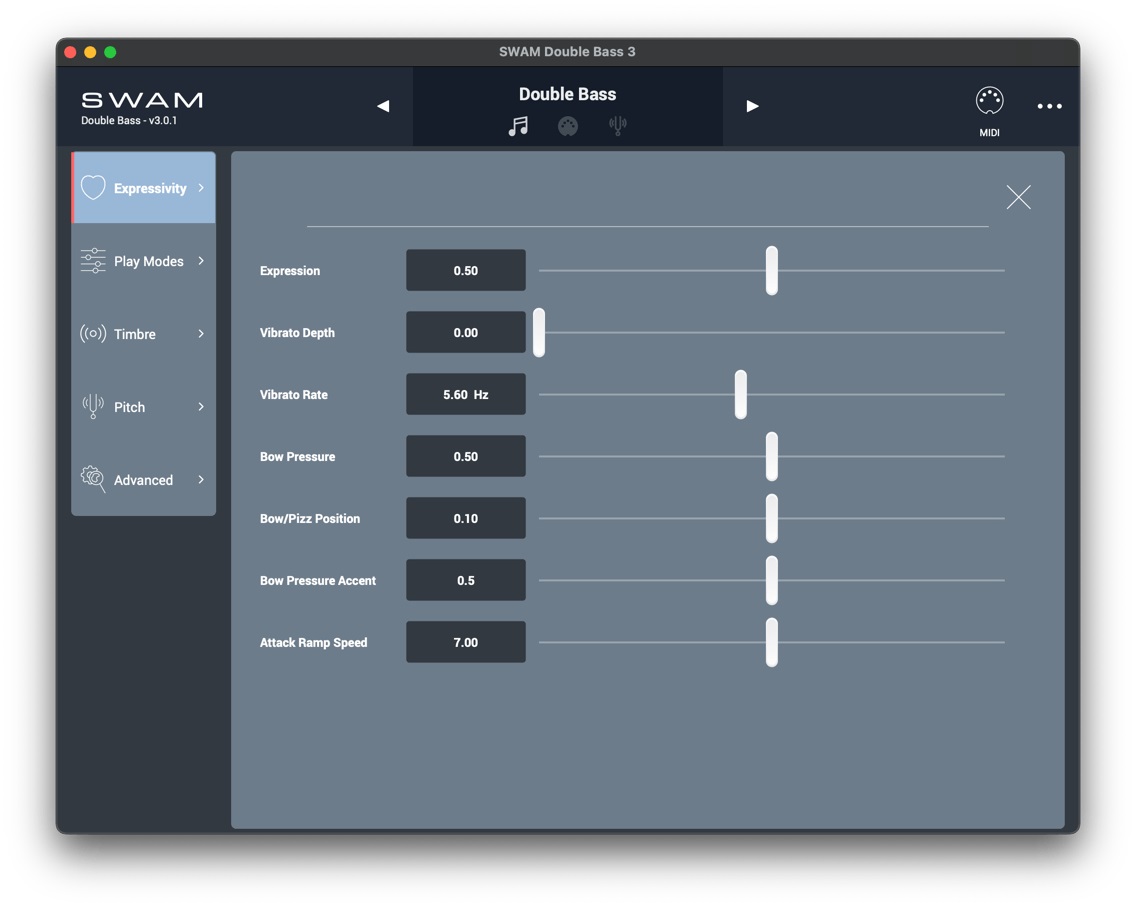This screenshot has height=908, width=1136.
Task: Click the Bow Pressure parameter label
Action: (297, 457)
